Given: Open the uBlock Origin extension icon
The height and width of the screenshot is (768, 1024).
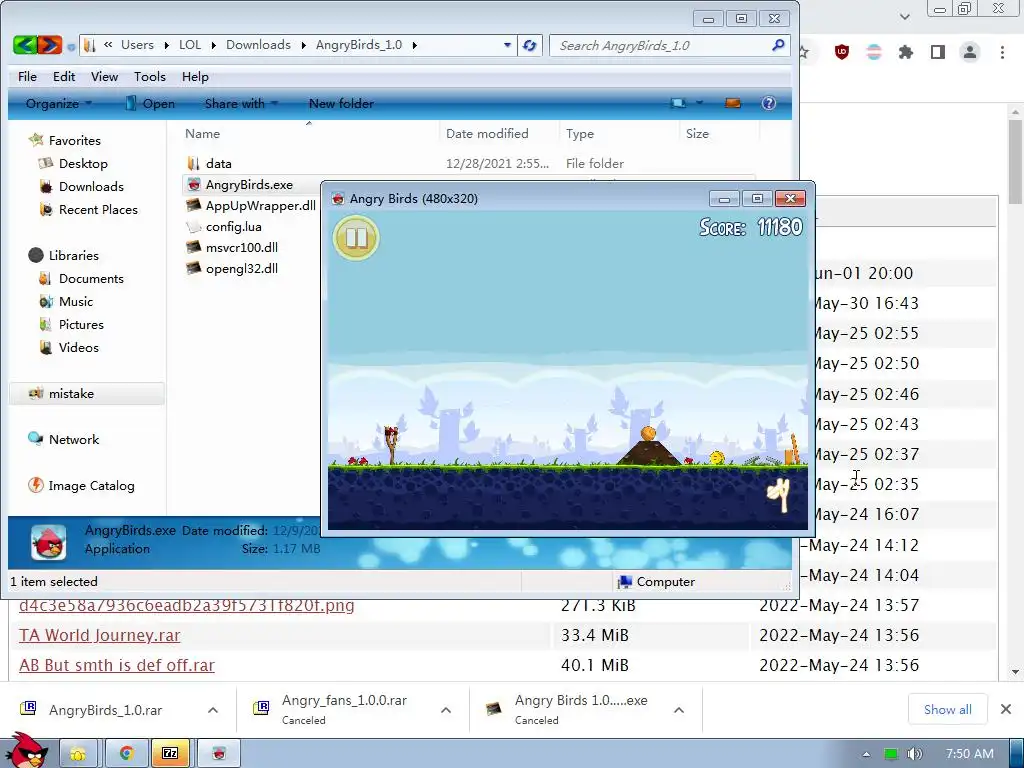Looking at the screenshot, I should tap(842, 52).
